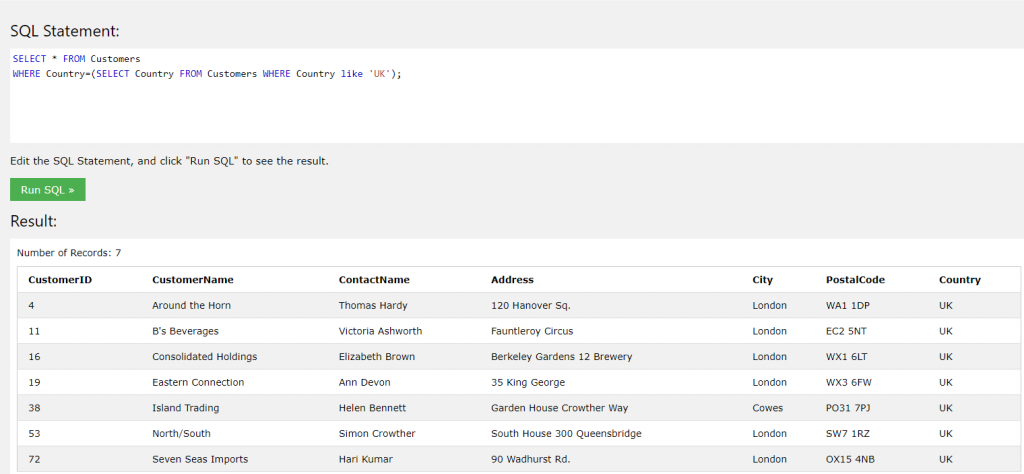Viewport: 1024px width, 474px height.
Task: Click postal code 'EC2 5NT'
Action: tap(846, 331)
